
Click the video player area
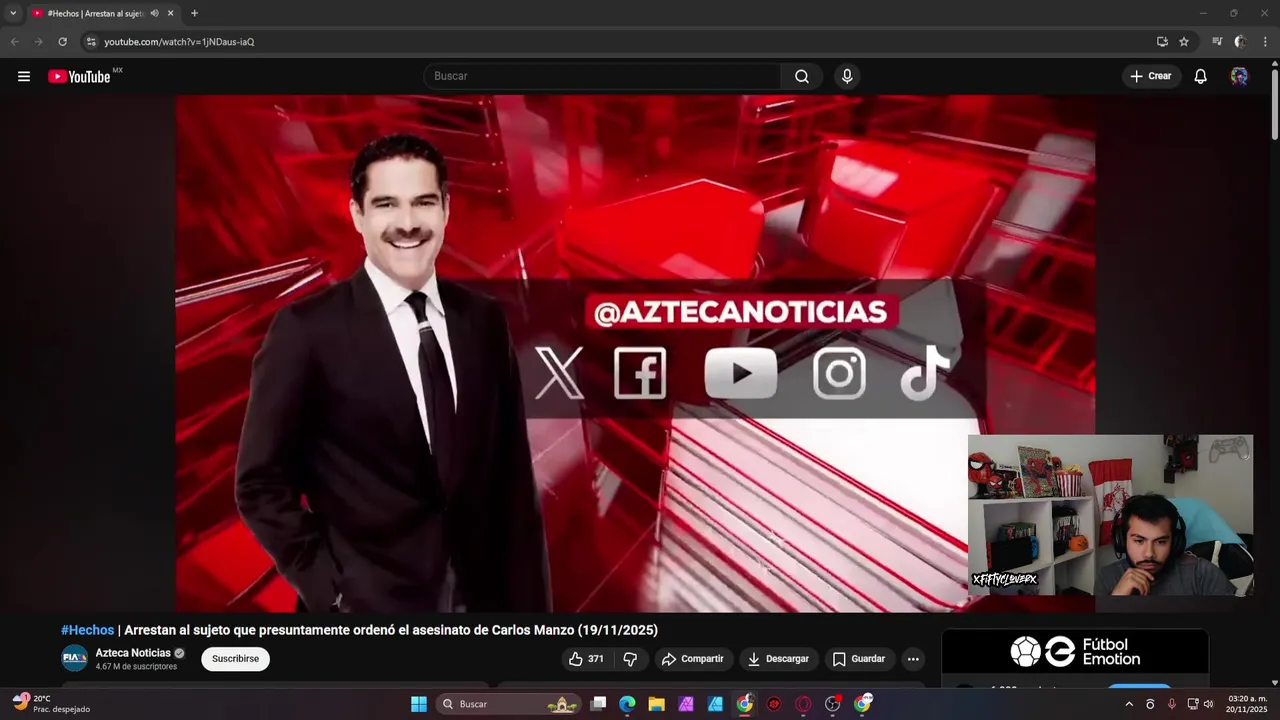(635, 353)
